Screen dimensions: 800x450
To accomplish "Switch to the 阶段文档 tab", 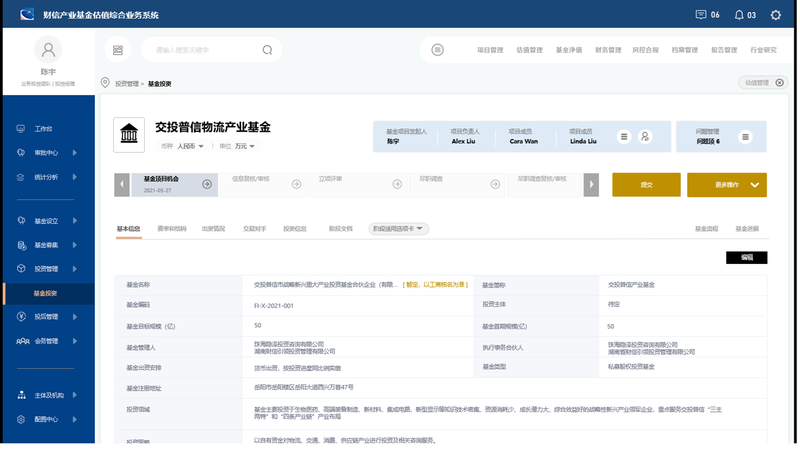I will coord(341,229).
